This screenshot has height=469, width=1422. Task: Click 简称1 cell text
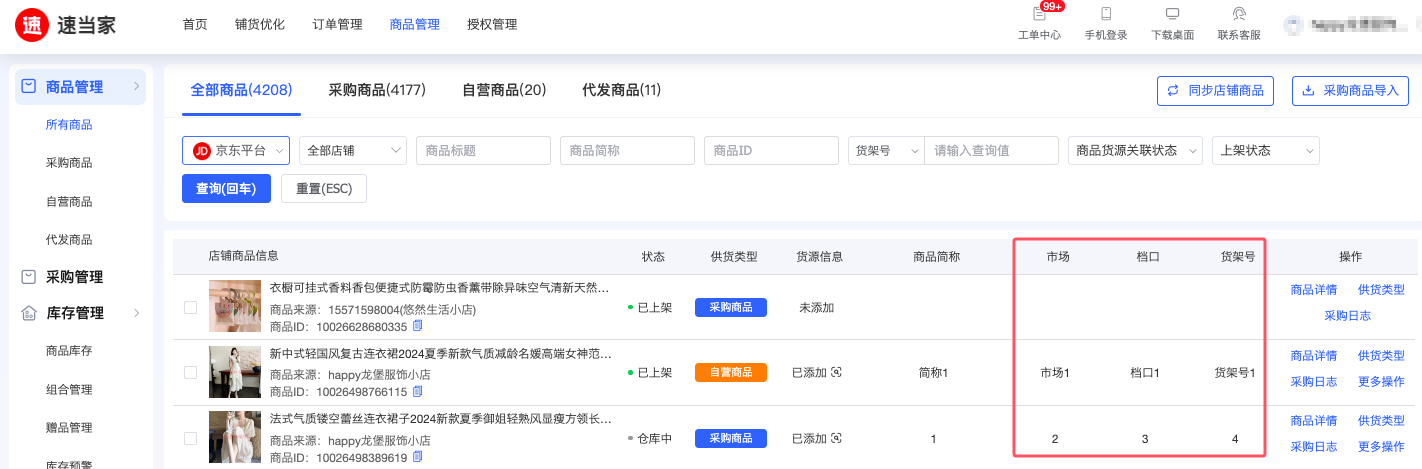933,373
